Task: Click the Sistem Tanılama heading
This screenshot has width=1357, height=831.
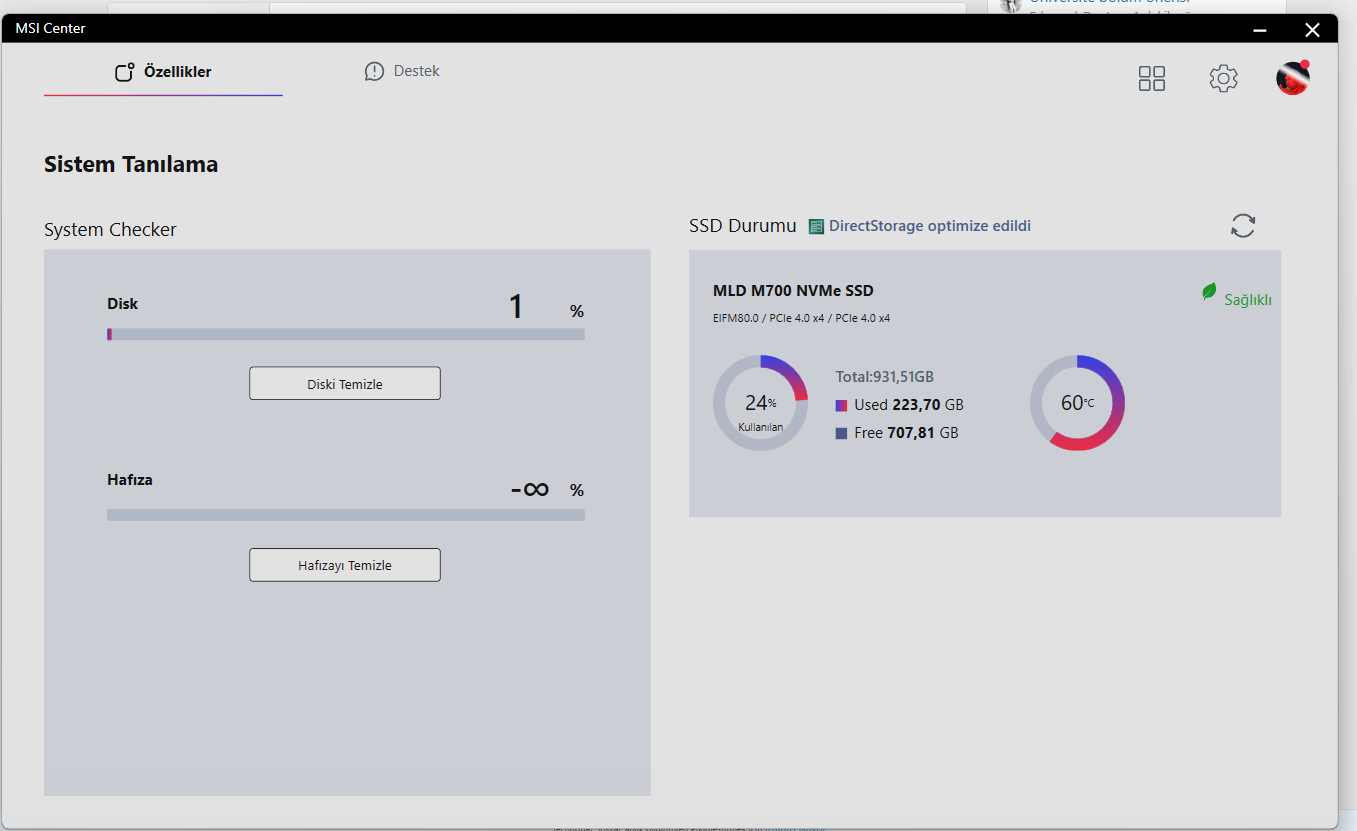Action: tap(131, 164)
